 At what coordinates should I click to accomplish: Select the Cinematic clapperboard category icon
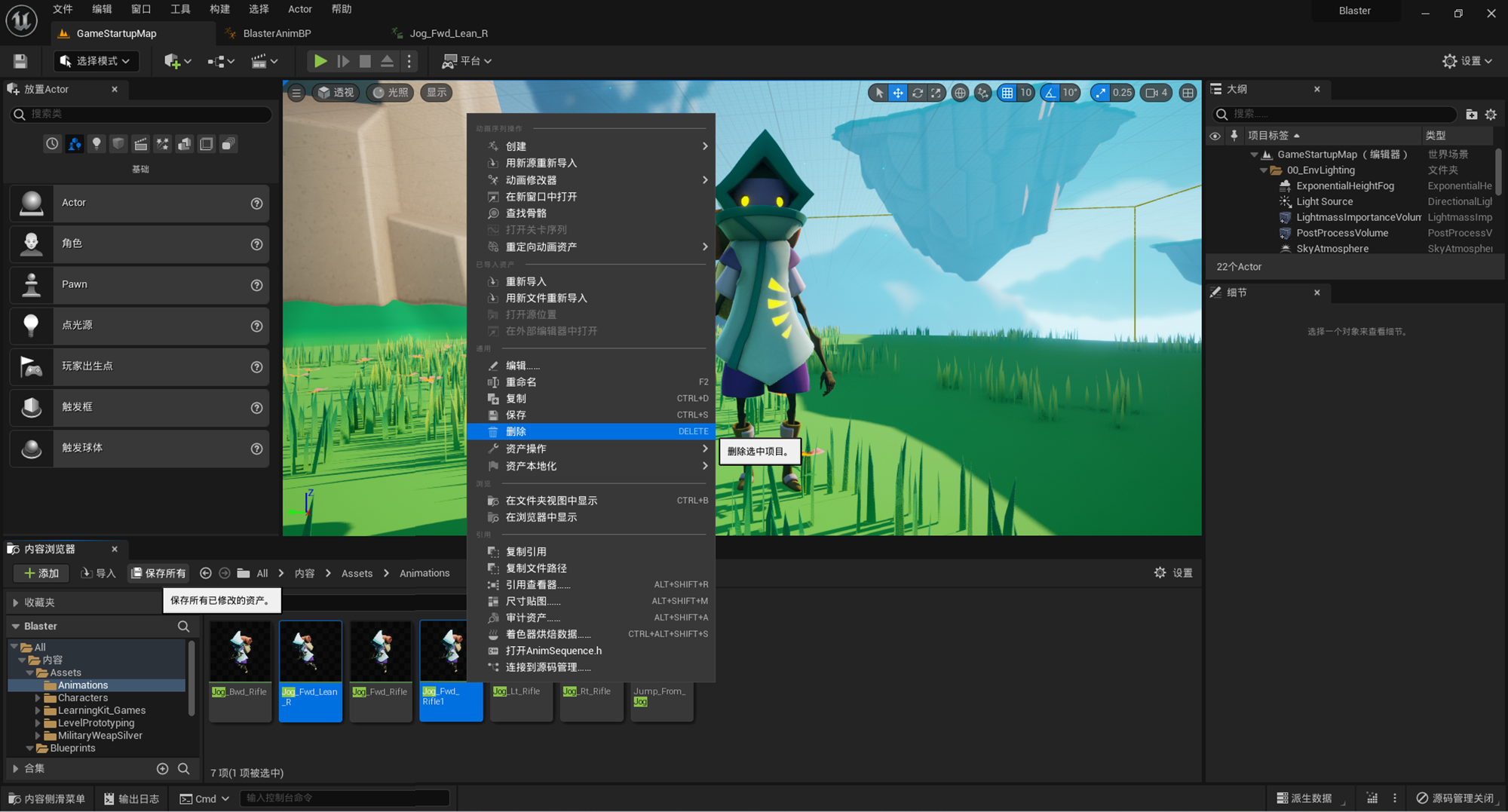pos(140,143)
